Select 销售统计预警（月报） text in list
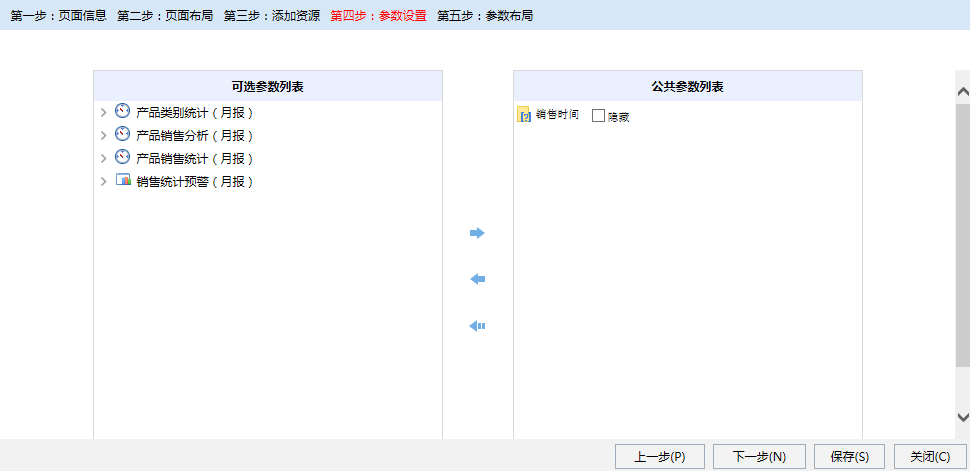Screen dimensions: 970x471 pos(194,182)
